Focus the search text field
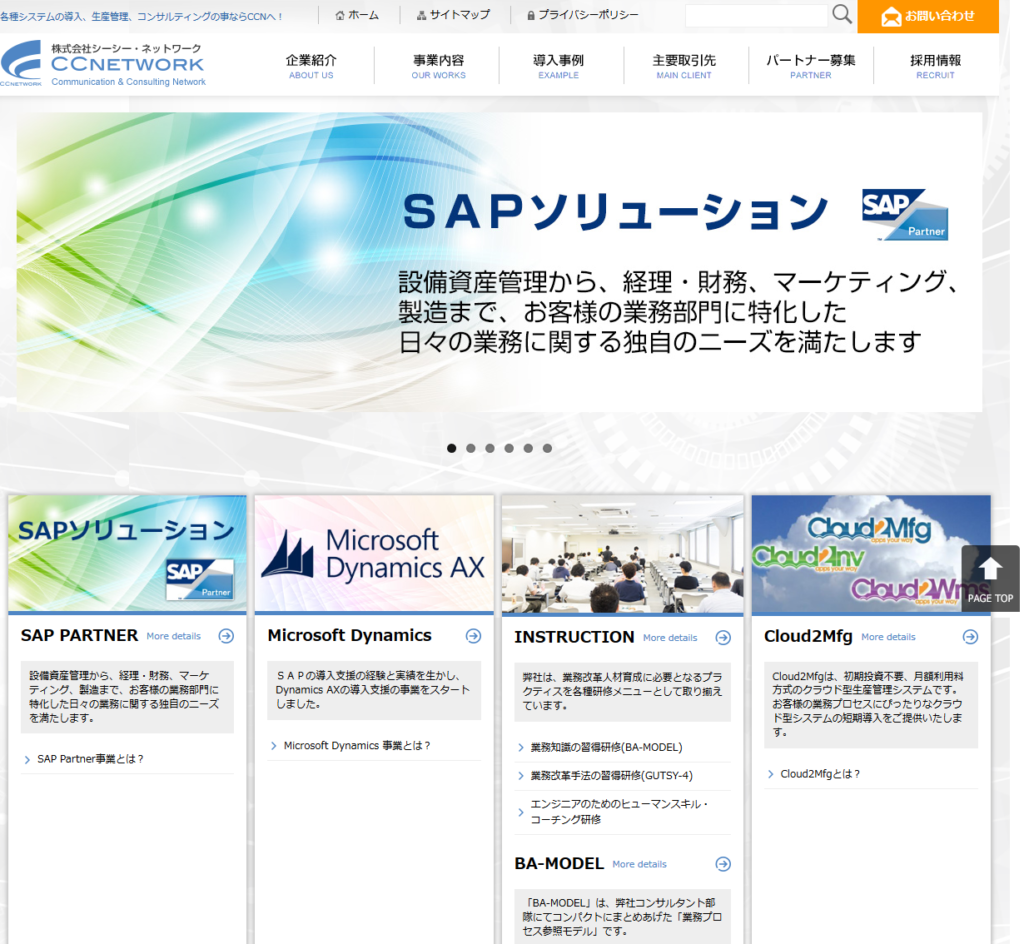The width and height of the screenshot is (1024, 944). pyautogui.click(x=756, y=15)
